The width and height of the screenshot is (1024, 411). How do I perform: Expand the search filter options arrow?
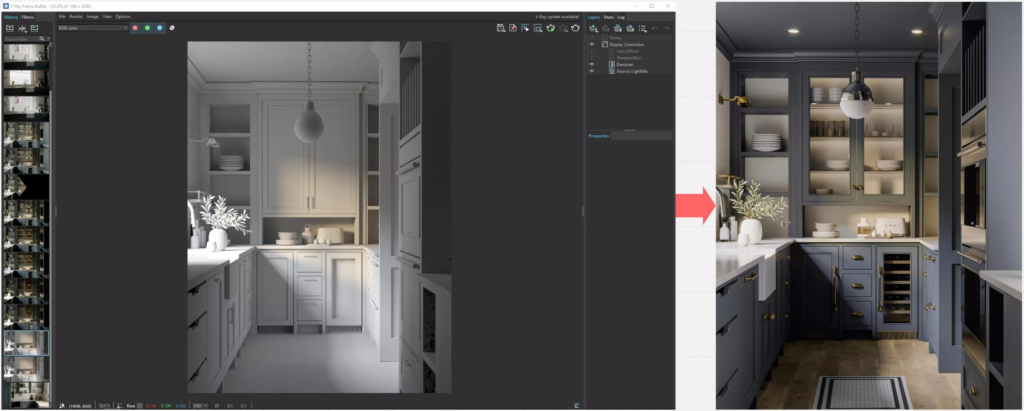coord(47,38)
